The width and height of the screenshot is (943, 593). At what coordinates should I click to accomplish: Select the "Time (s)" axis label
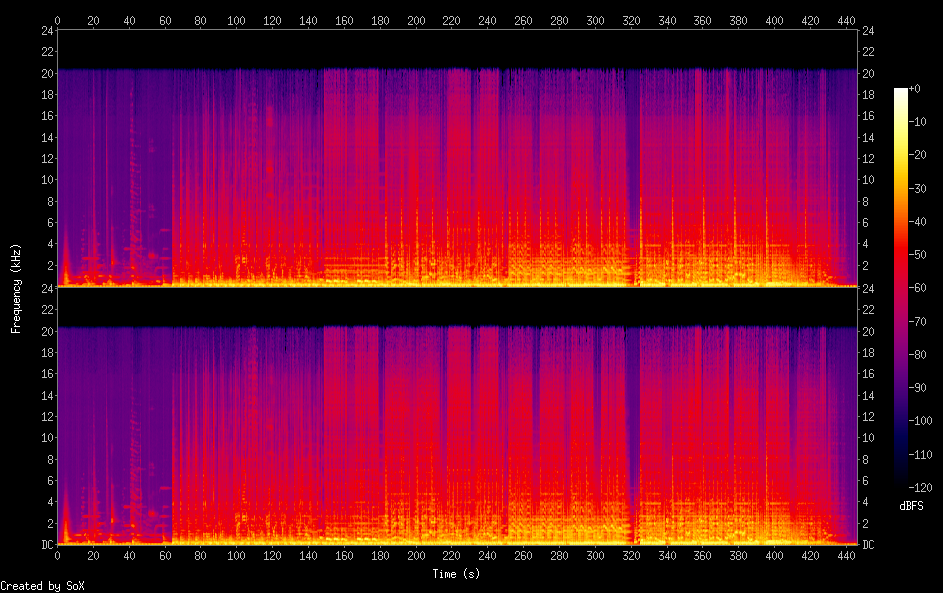[x=457, y=574]
